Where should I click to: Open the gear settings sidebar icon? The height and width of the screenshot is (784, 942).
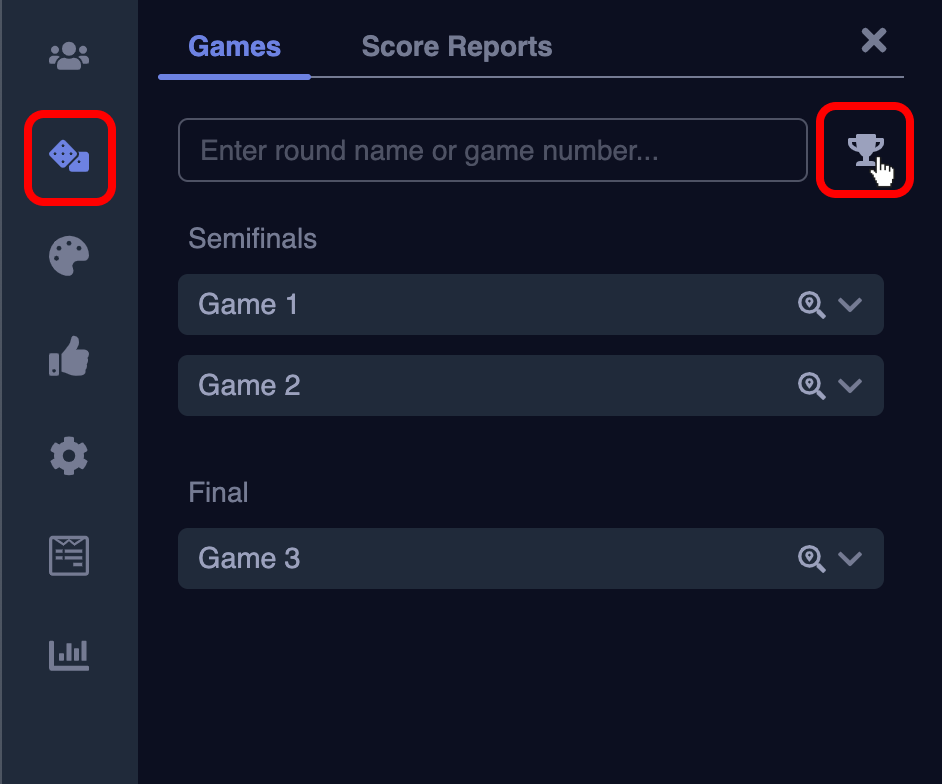coord(69,456)
